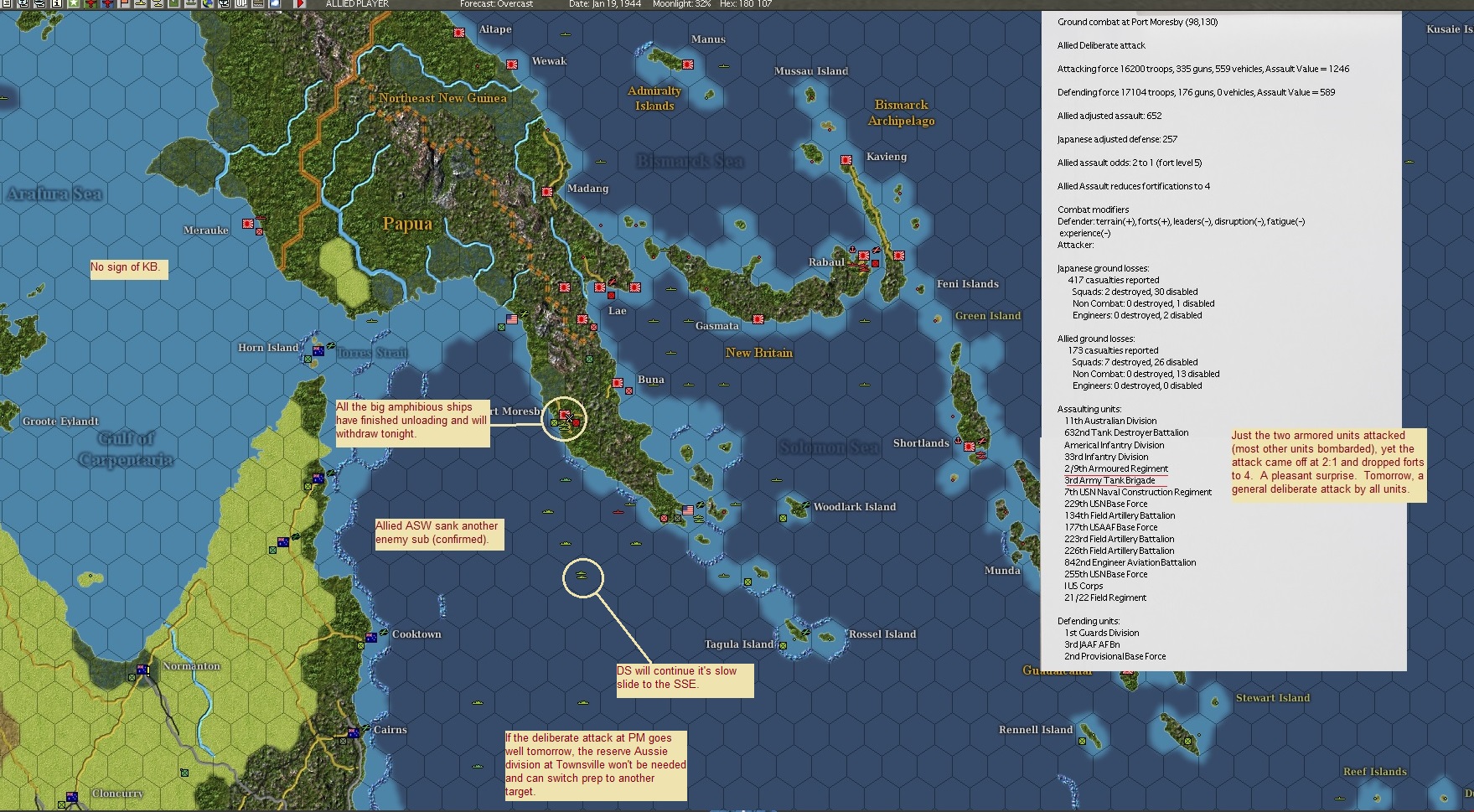This screenshot has height=812, width=1474.
Task: Select the Australian base flag at Normanton
Action: pos(143,670)
